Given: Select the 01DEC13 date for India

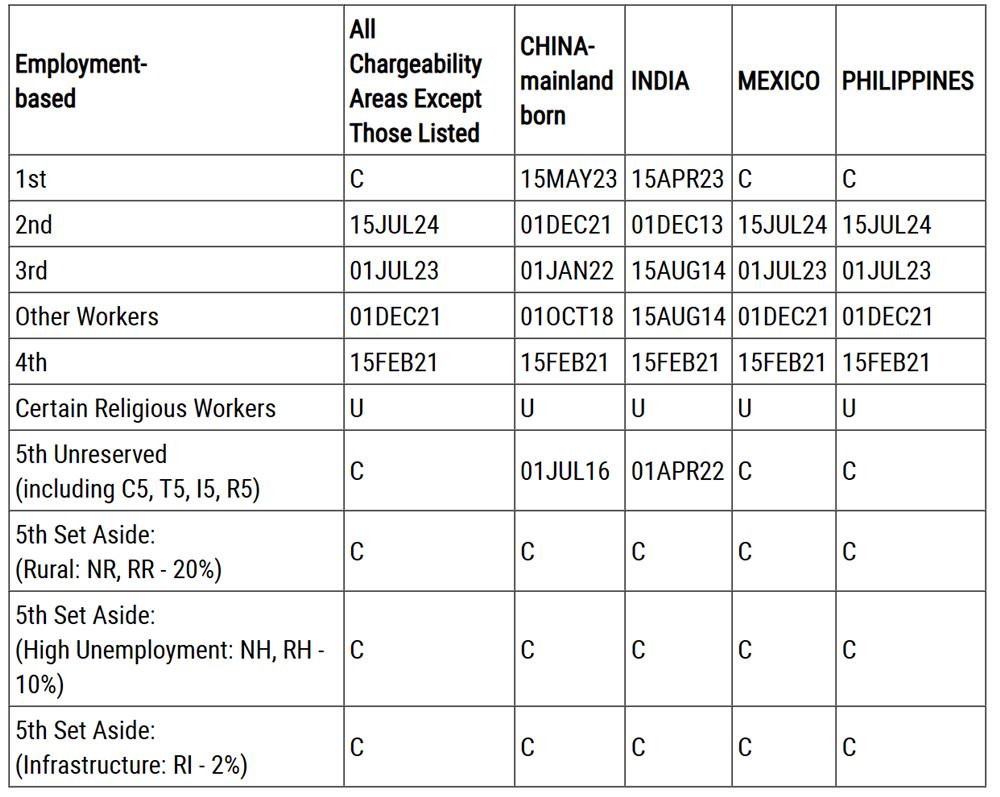Looking at the screenshot, I should click(x=677, y=225).
